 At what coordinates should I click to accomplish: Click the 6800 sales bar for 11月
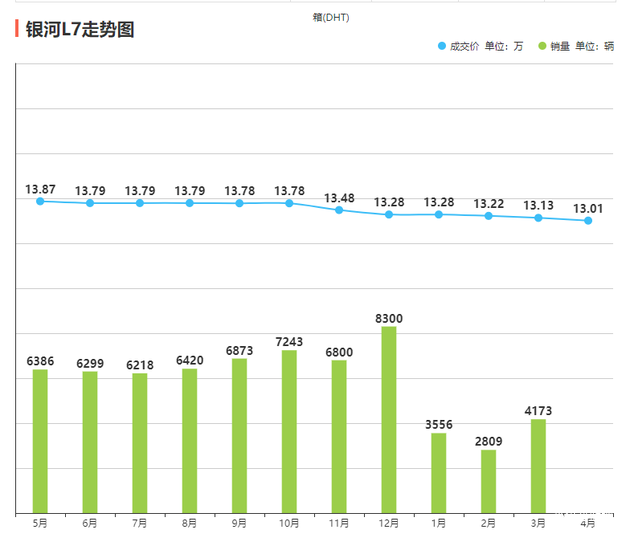point(339,437)
